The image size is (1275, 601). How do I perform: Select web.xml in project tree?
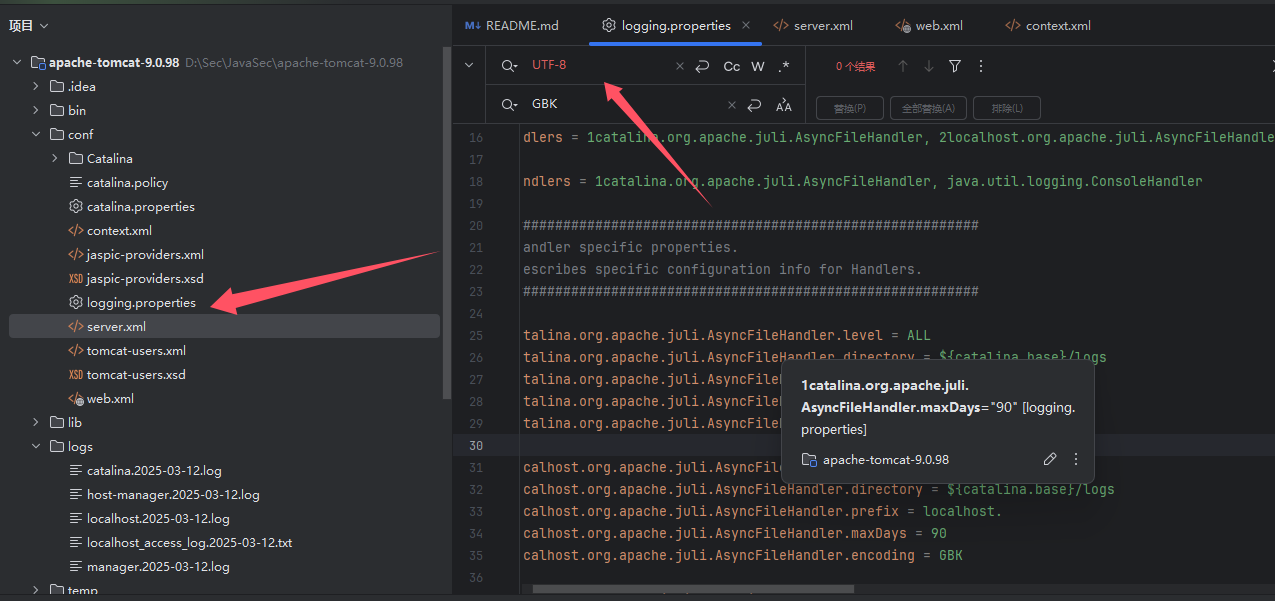pos(110,398)
